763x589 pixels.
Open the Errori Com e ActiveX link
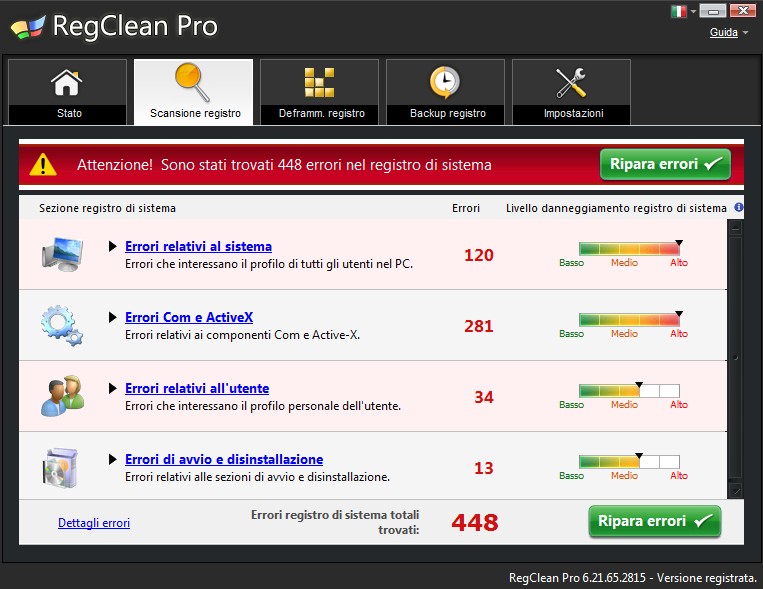pyautogui.click(x=189, y=318)
